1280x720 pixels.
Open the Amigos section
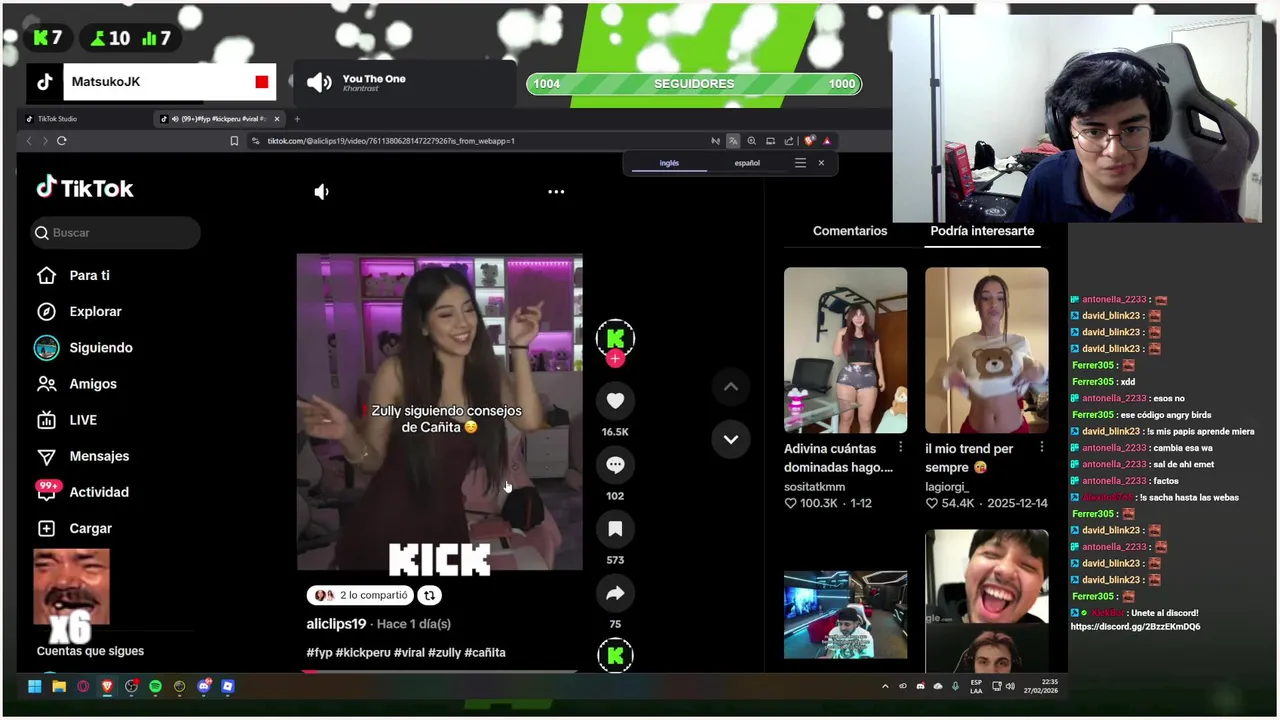coord(77,383)
